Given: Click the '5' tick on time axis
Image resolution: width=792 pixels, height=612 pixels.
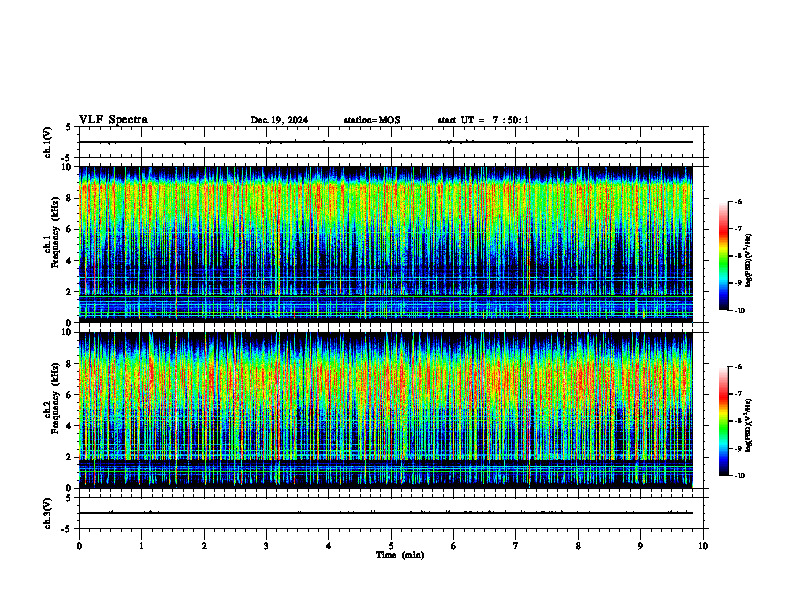Looking at the screenshot, I should tap(391, 546).
